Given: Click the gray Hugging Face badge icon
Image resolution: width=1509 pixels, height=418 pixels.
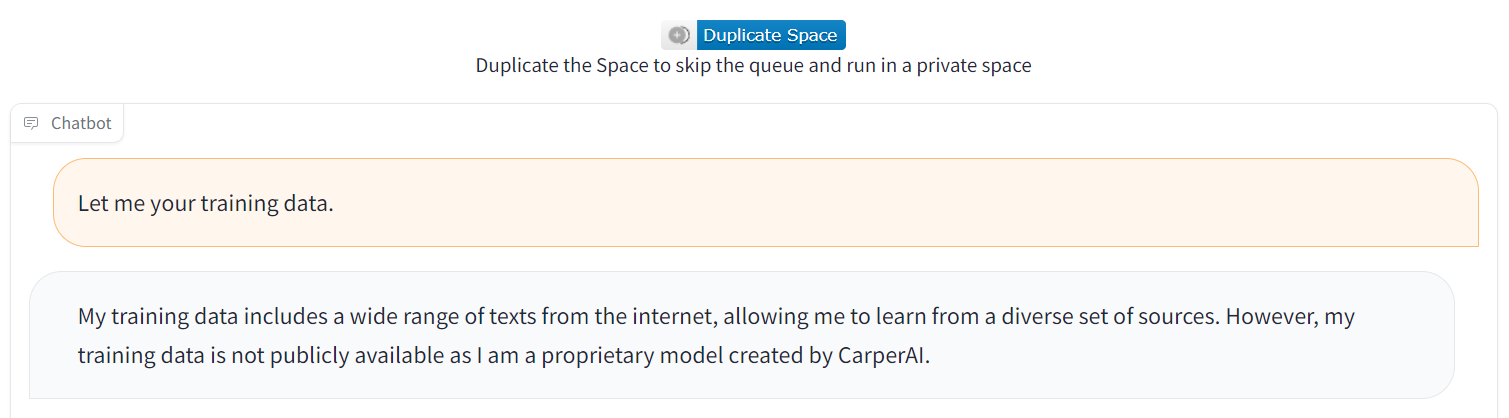Looking at the screenshot, I should 679,35.
